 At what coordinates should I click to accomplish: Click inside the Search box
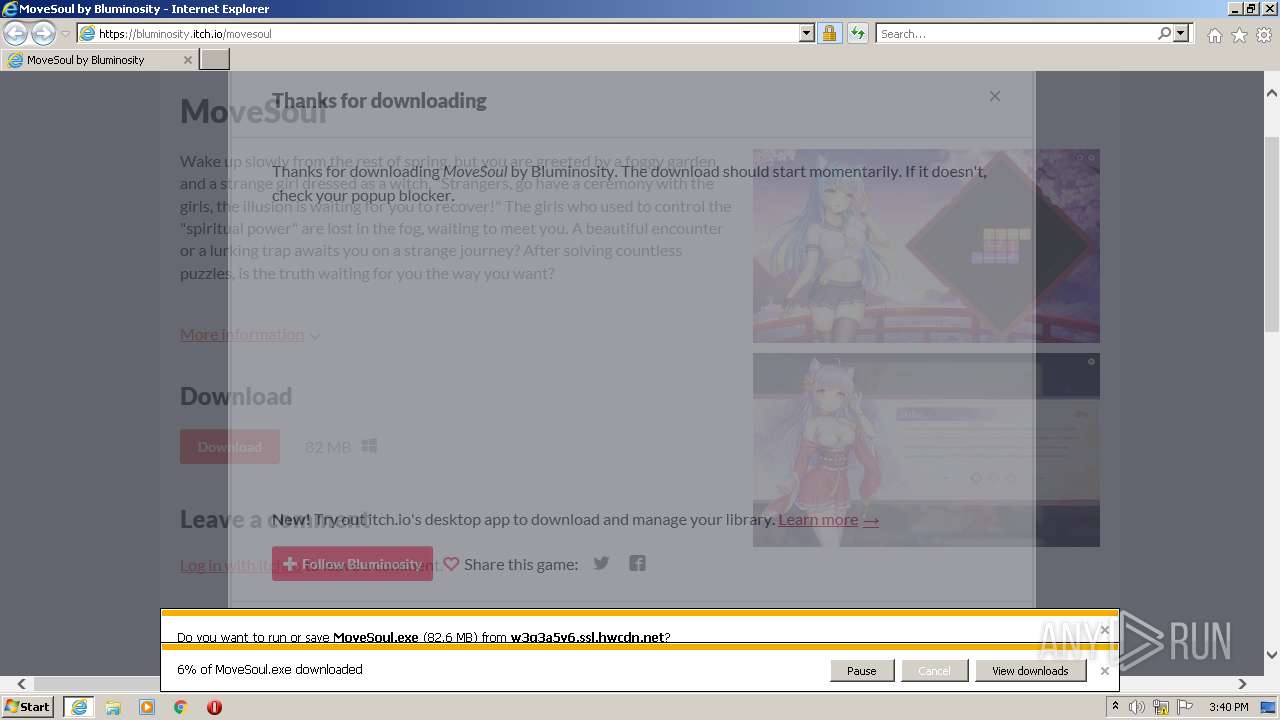click(1015, 34)
